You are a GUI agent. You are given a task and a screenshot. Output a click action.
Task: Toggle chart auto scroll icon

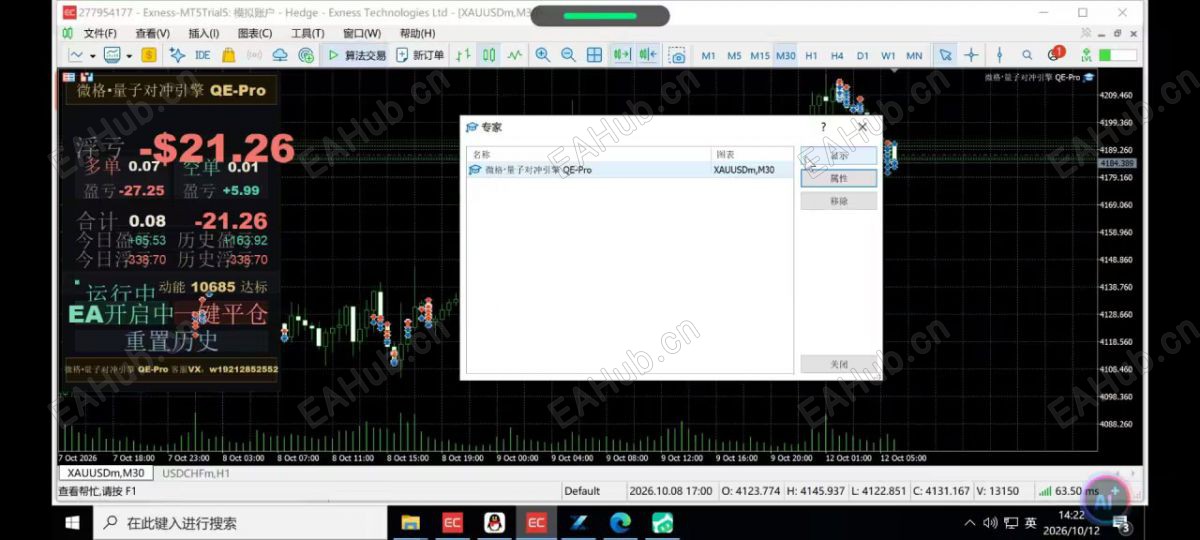click(x=622, y=55)
